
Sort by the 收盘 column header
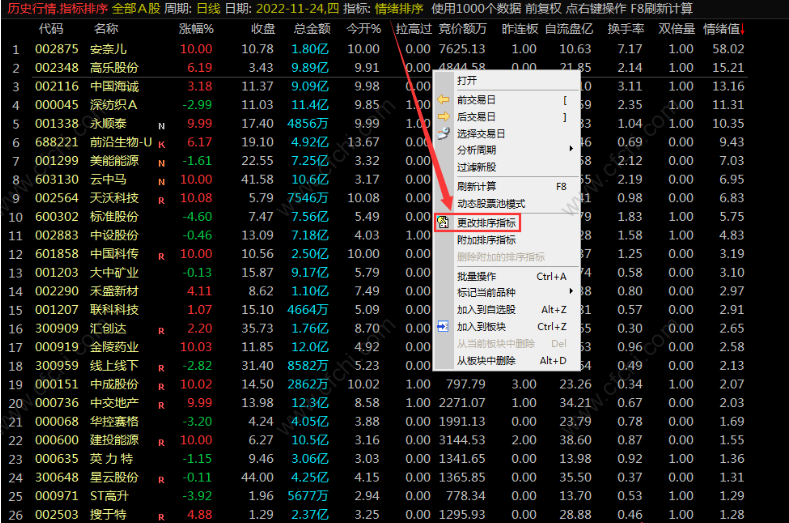point(263,29)
